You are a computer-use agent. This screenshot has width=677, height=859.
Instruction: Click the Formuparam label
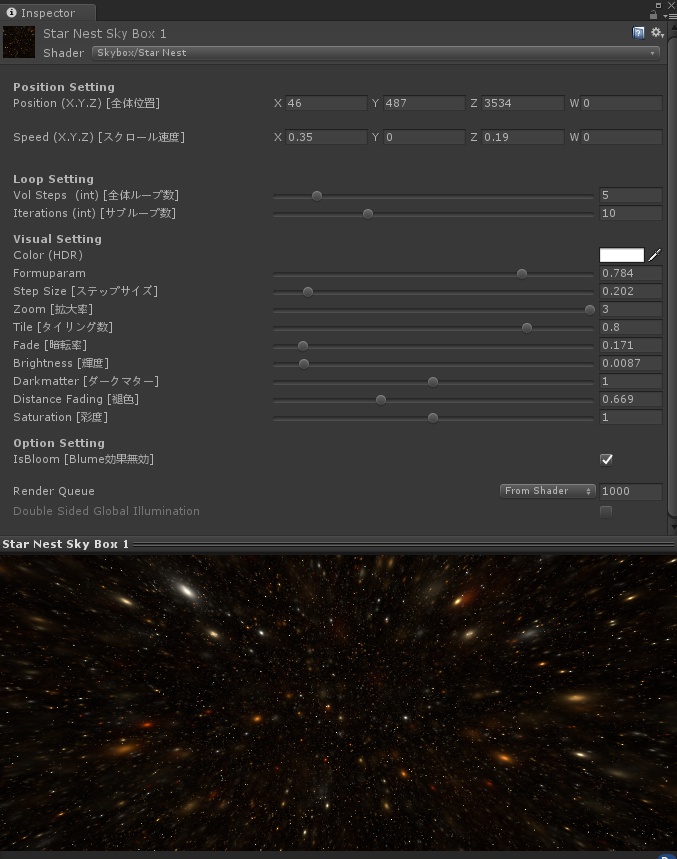click(x=49, y=273)
